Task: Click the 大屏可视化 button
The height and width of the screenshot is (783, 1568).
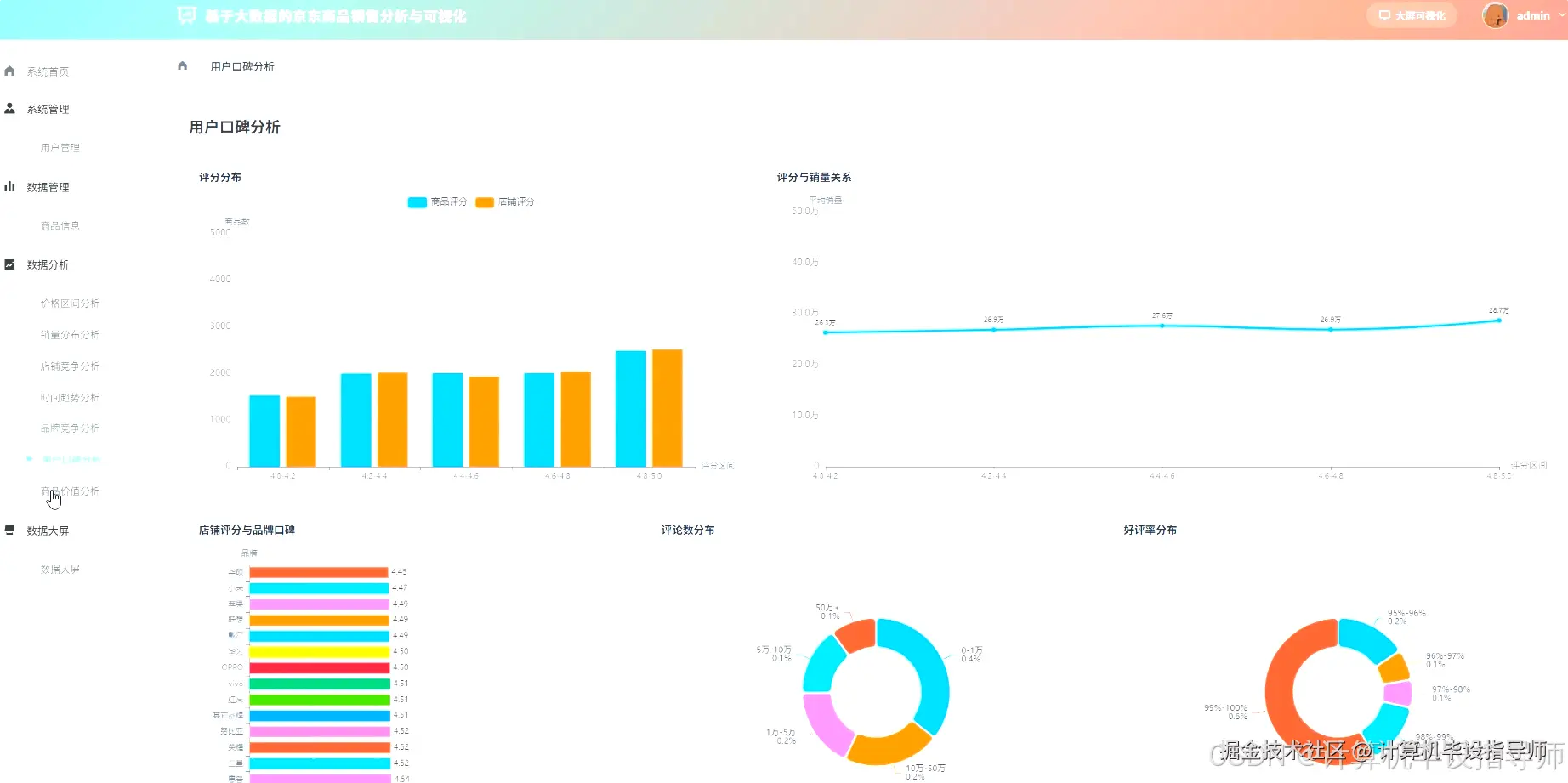Action: pyautogui.click(x=1412, y=15)
